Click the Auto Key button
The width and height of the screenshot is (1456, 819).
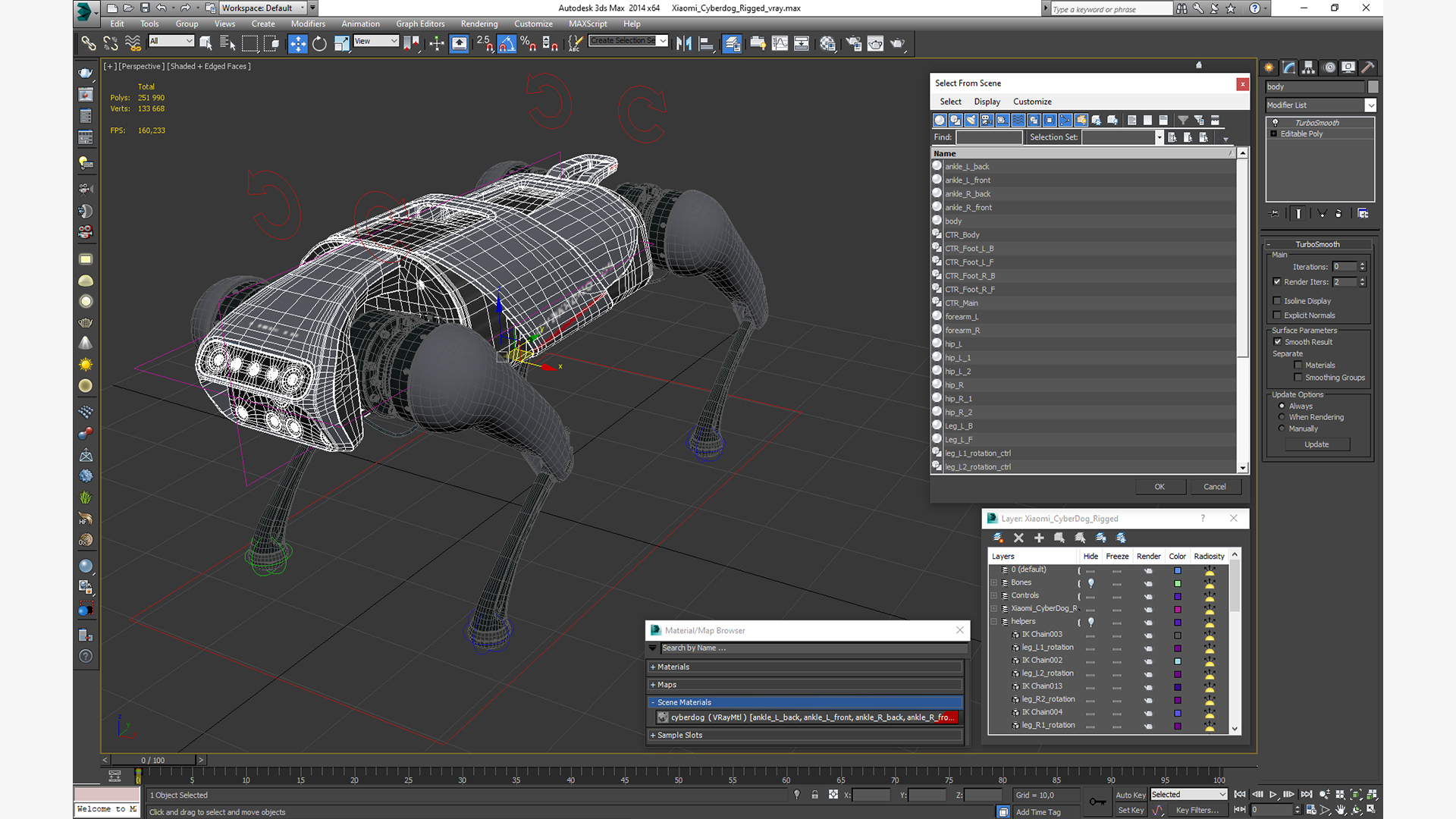pyautogui.click(x=1130, y=795)
